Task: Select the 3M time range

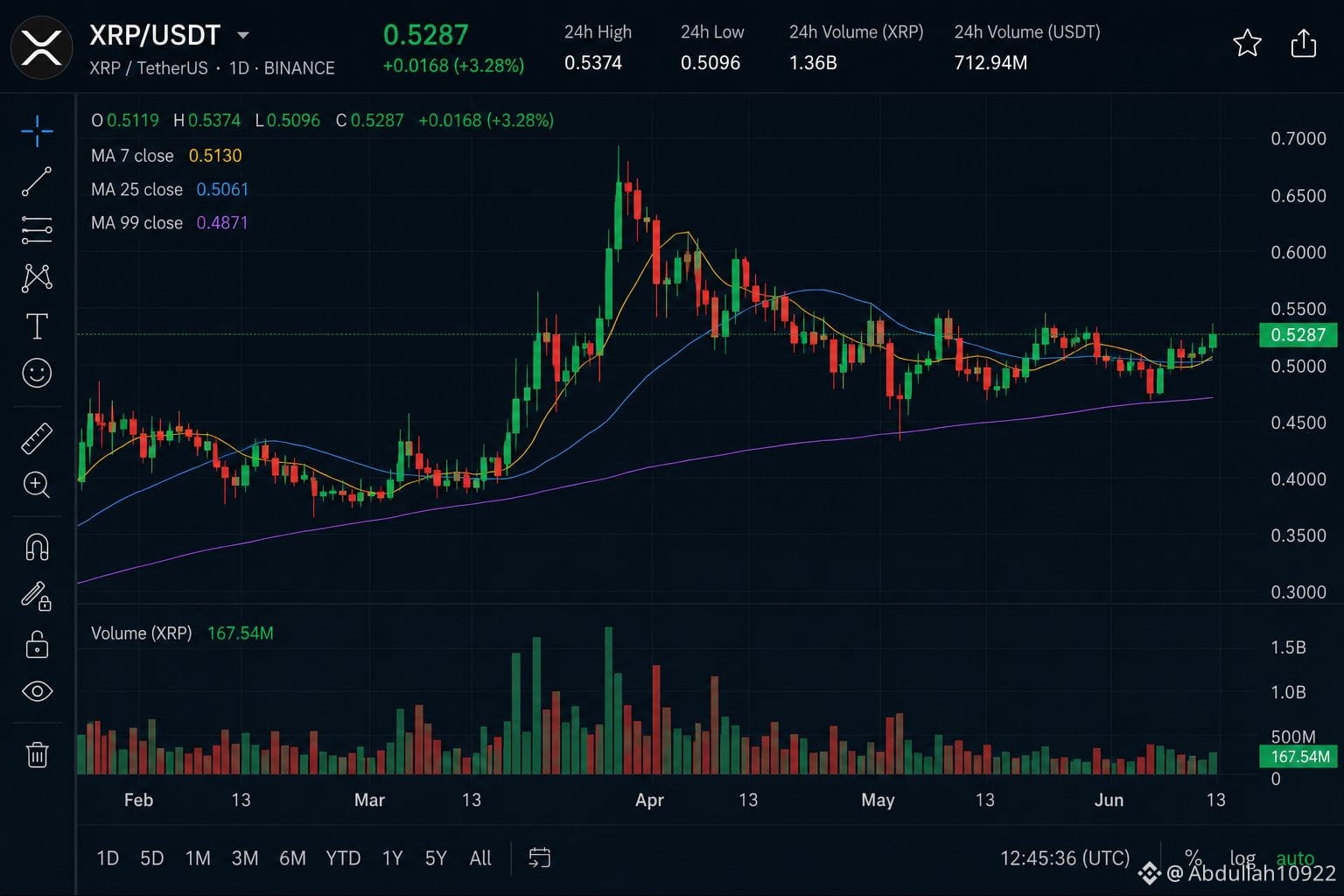Action: [245, 858]
